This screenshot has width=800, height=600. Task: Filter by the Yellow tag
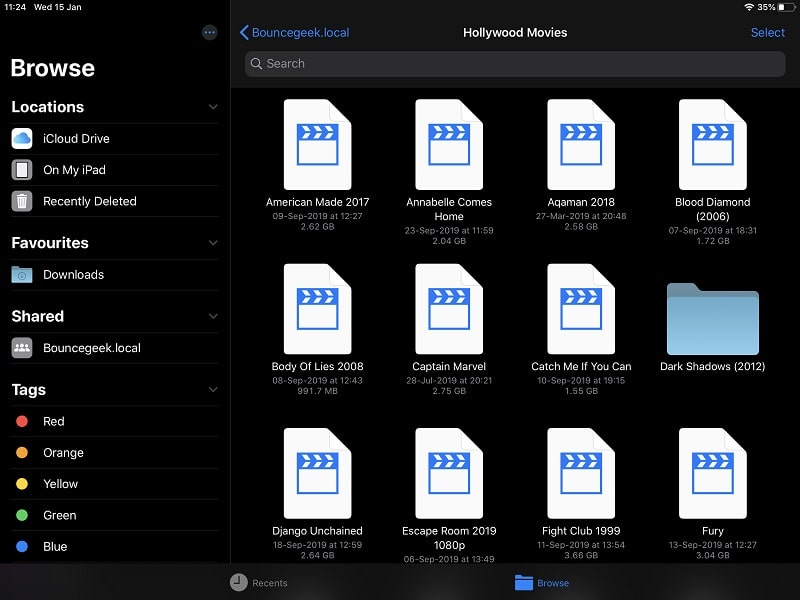click(x=115, y=484)
